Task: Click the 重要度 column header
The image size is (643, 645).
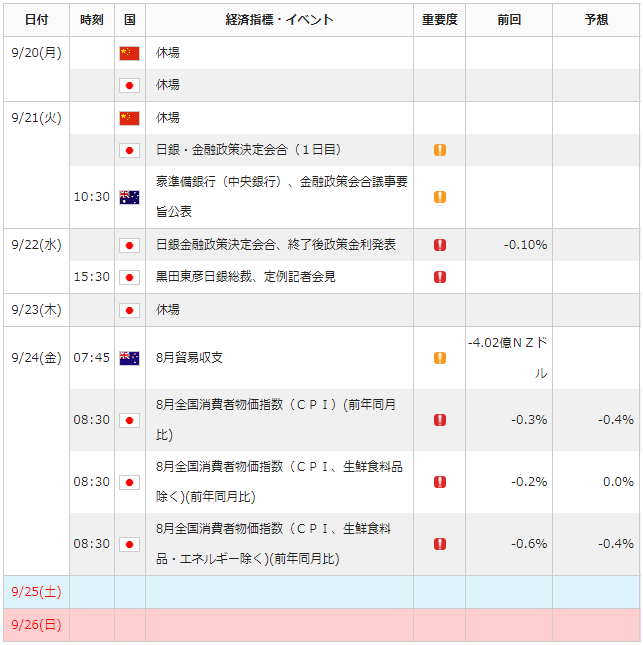Action: point(440,20)
